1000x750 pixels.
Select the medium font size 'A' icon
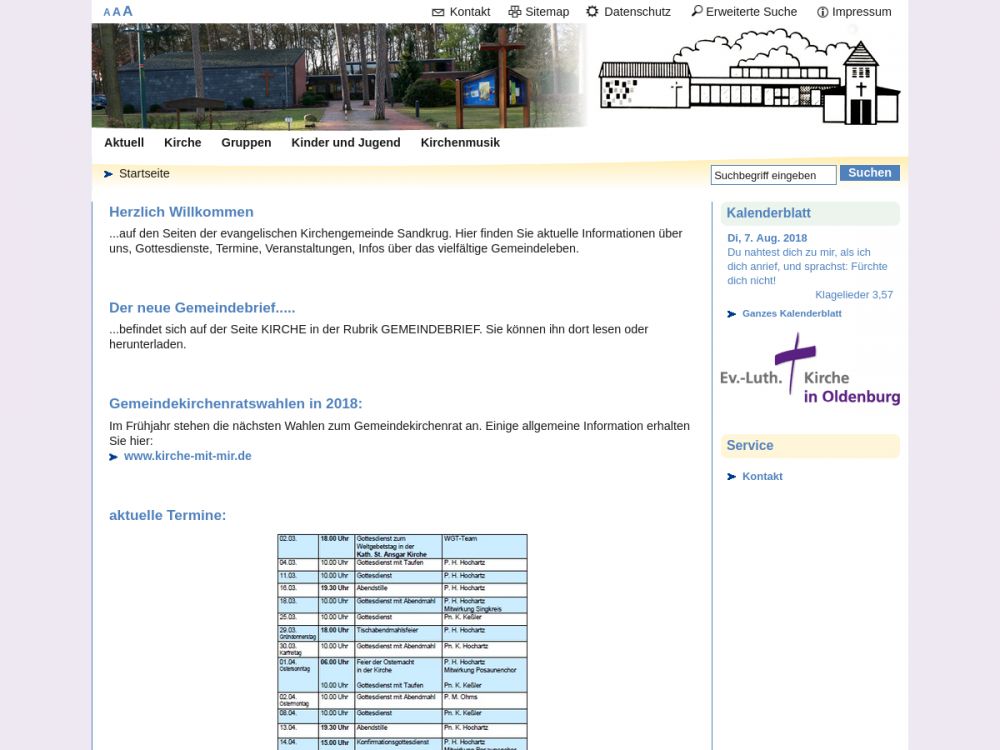pos(116,12)
